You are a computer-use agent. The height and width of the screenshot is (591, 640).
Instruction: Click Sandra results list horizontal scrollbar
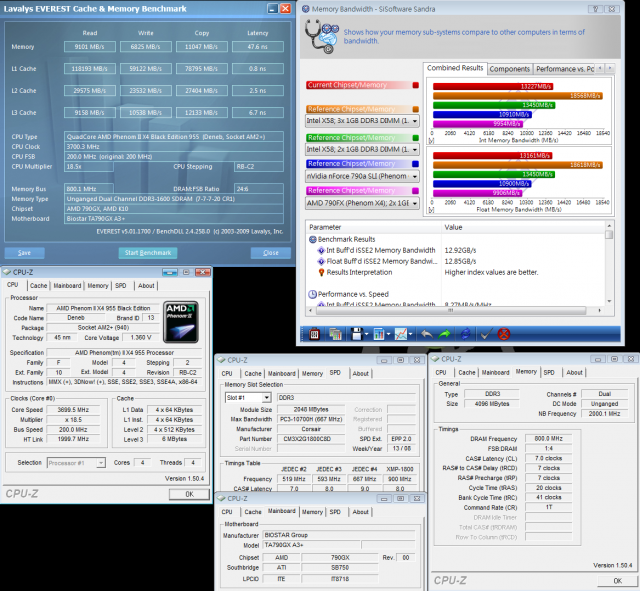(x=456, y=311)
